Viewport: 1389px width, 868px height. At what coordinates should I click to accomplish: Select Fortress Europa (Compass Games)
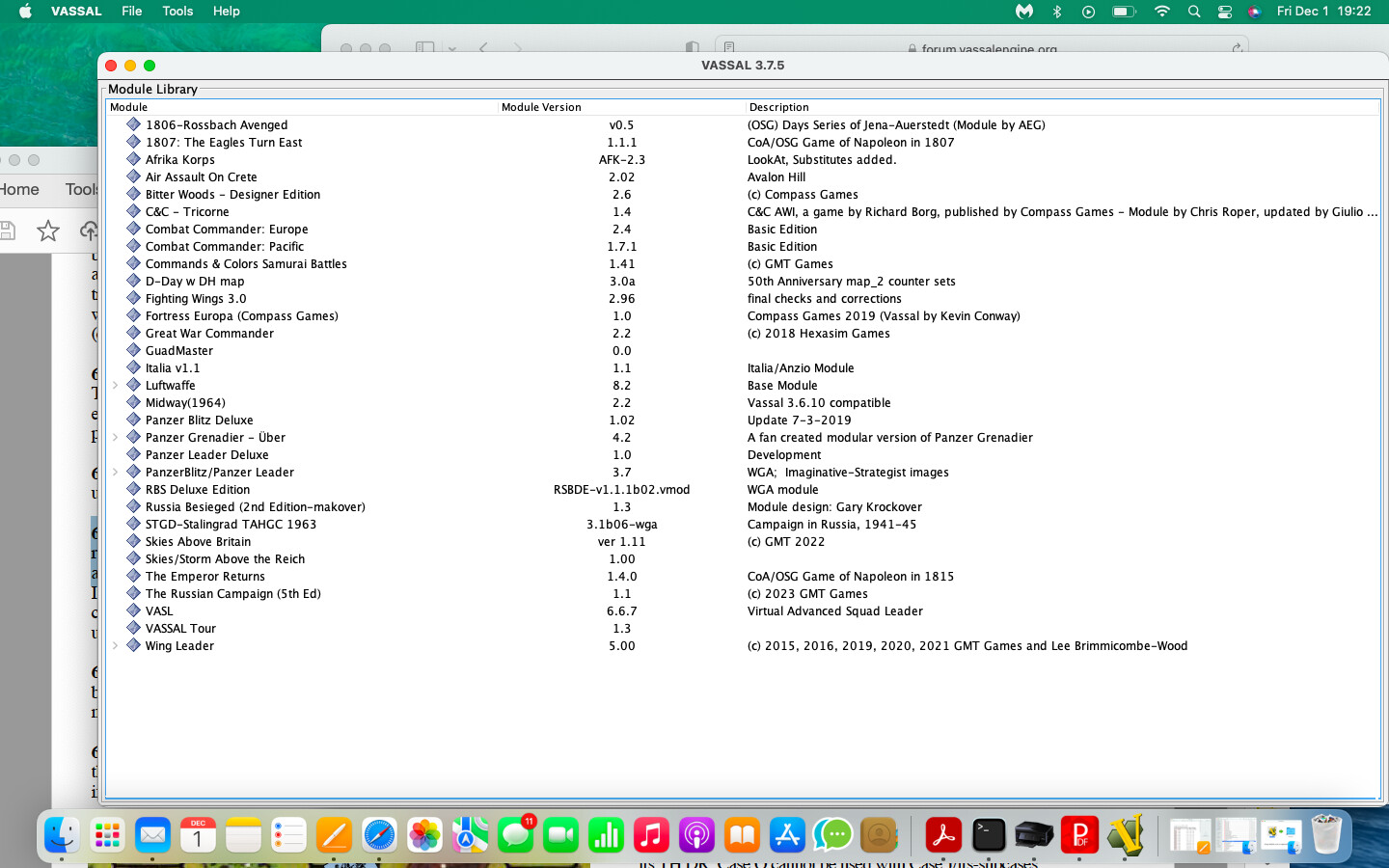point(241,315)
